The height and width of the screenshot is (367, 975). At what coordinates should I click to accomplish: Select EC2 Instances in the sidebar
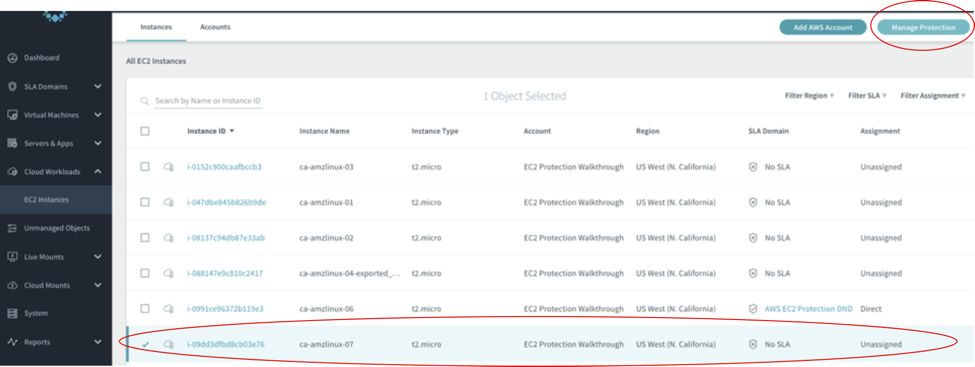click(x=56, y=200)
